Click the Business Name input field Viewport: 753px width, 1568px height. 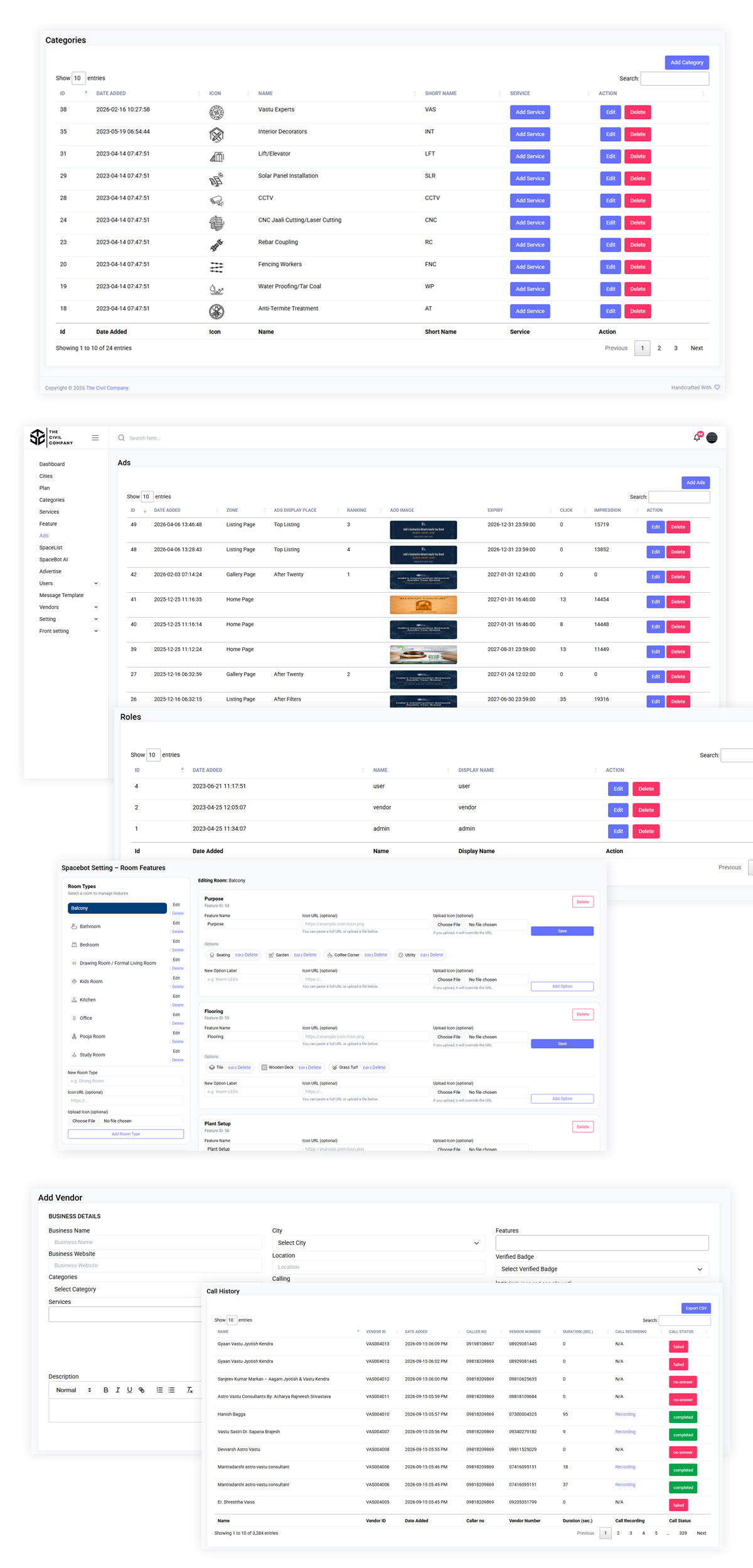click(155, 1242)
